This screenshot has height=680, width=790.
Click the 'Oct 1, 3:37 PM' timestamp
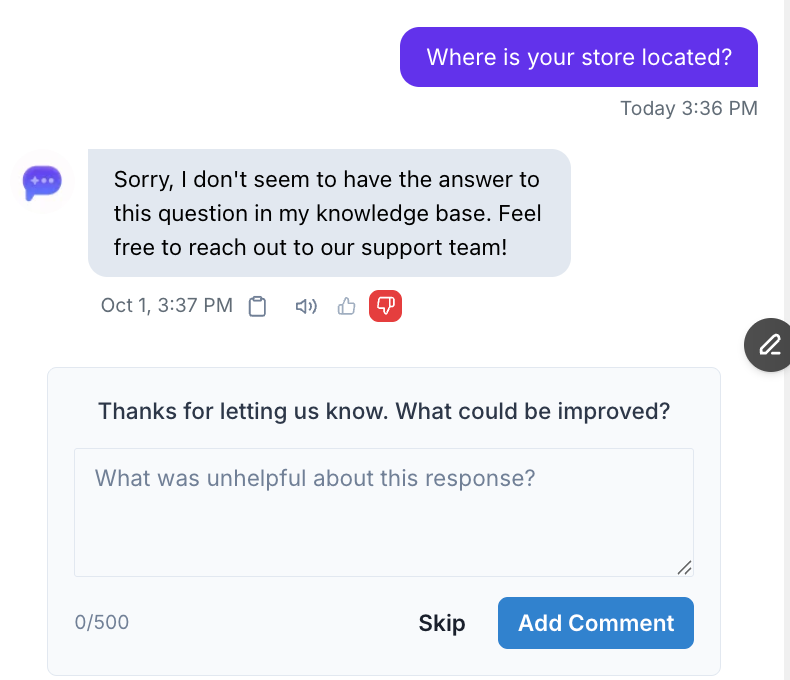[x=166, y=306]
